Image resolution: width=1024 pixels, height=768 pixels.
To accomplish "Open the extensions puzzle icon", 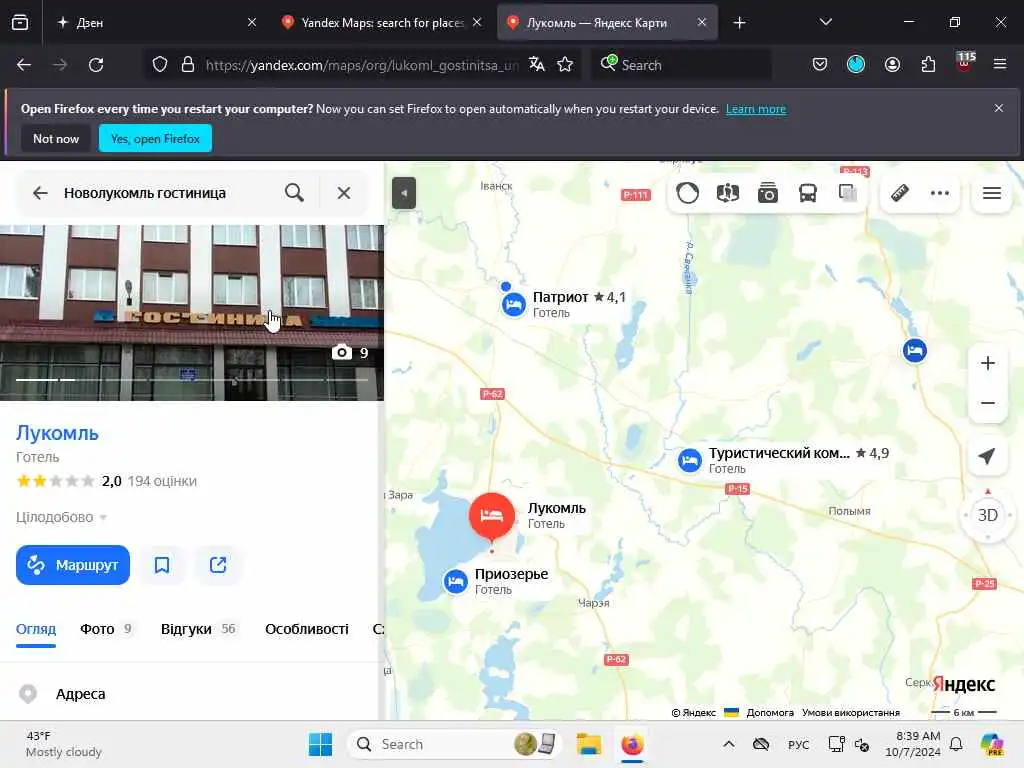I will tap(928, 65).
